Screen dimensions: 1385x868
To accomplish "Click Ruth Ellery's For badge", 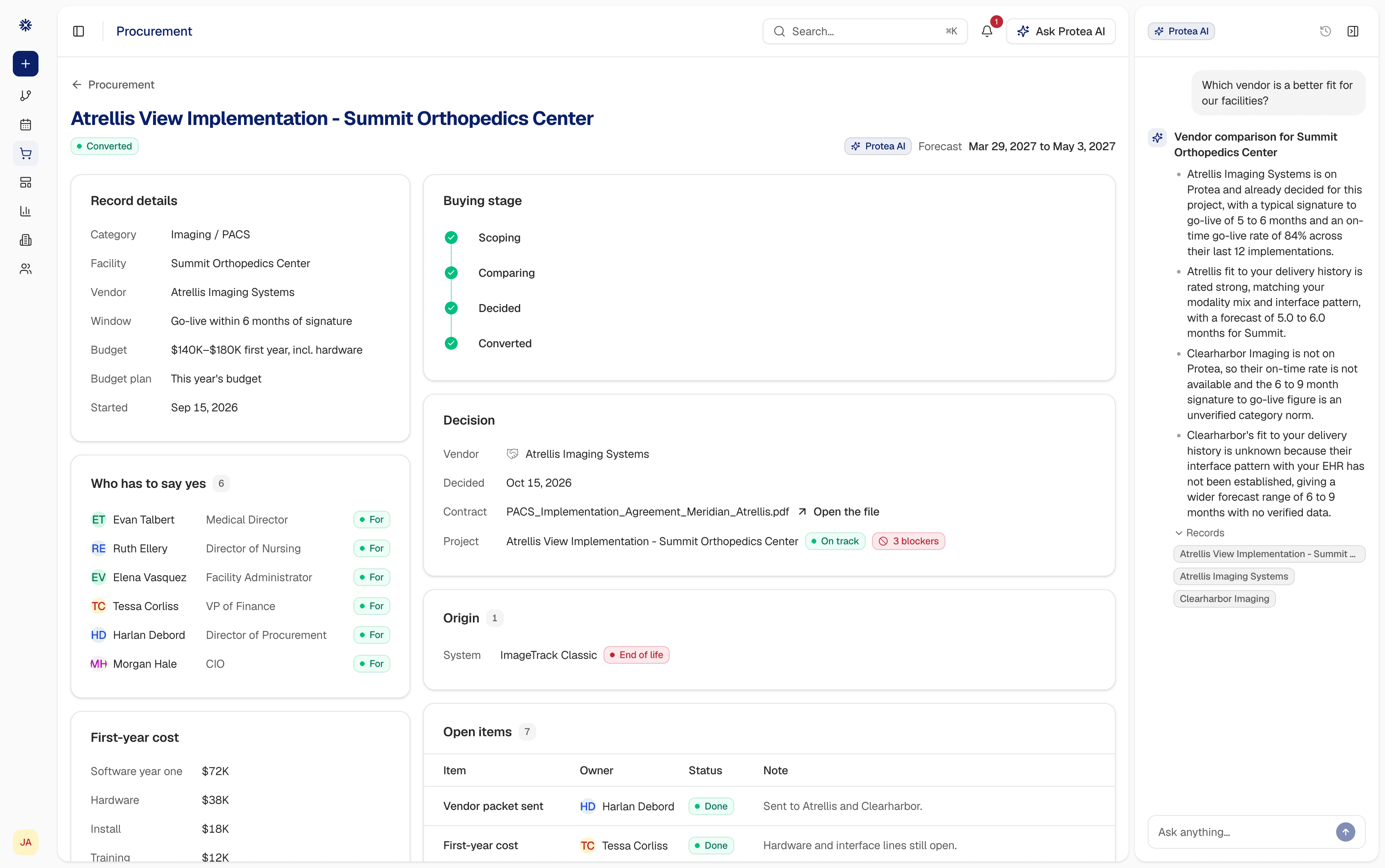I will tap(371, 548).
